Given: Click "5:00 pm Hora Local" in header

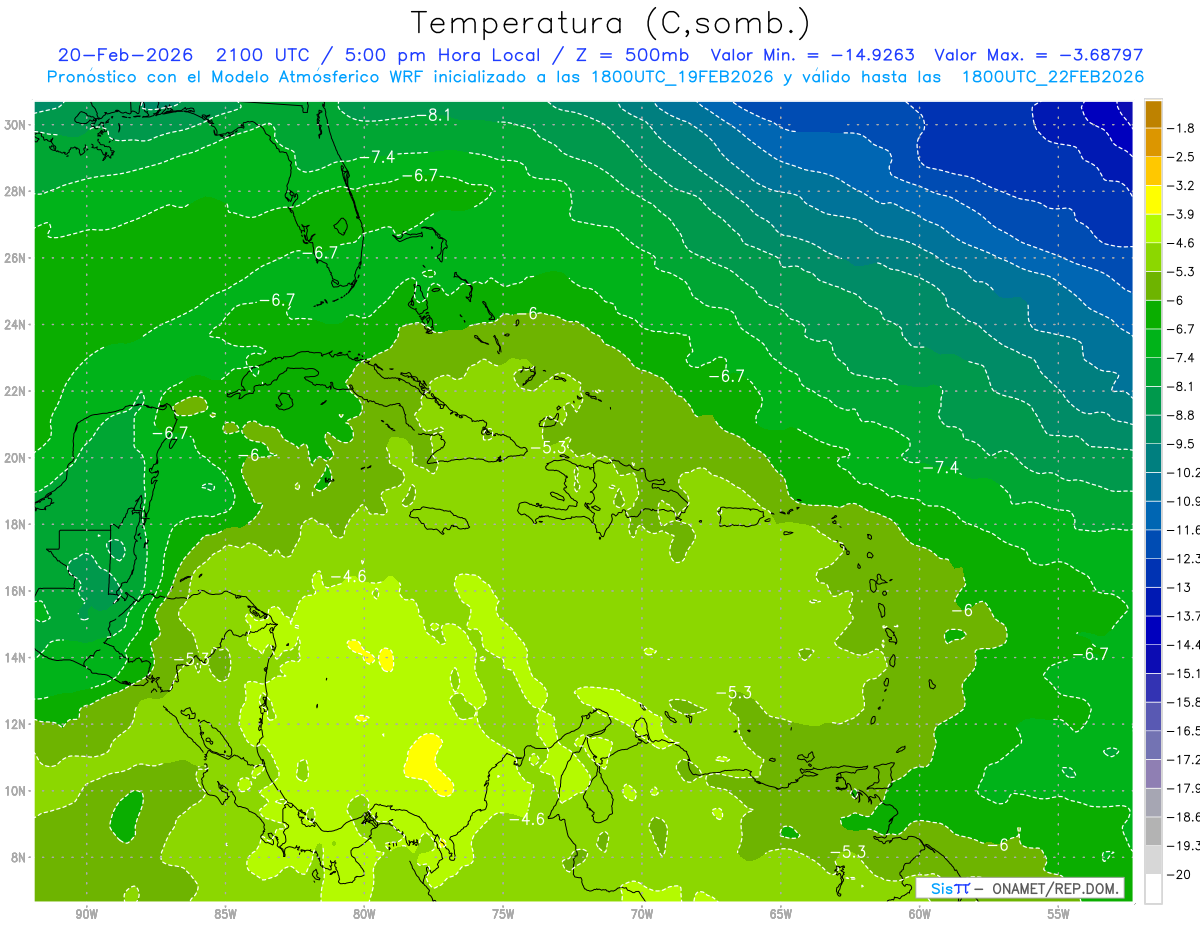Looking at the screenshot, I should (x=445, y=55).
